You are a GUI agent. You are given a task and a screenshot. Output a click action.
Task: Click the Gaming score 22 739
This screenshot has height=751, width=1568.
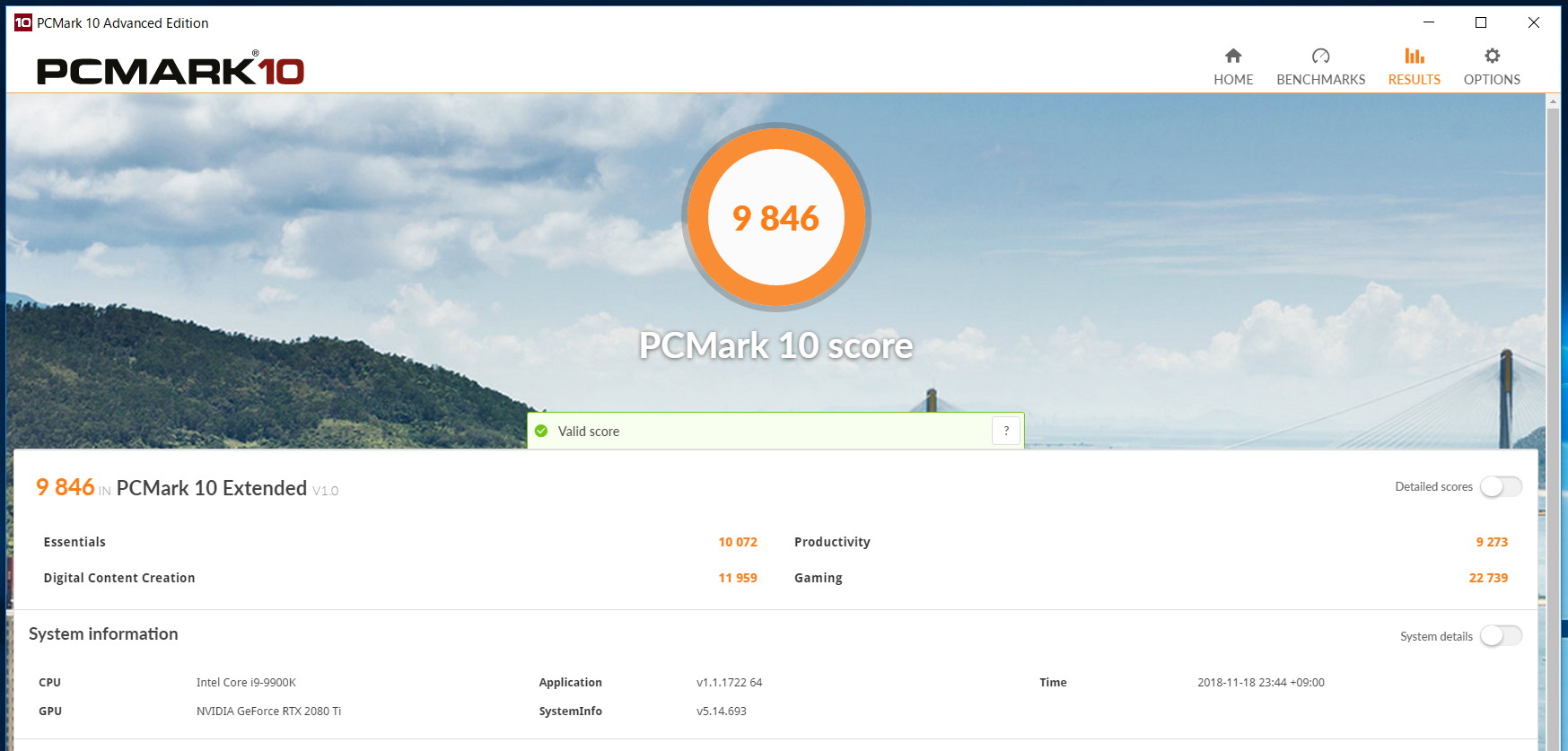(1488, 578)
